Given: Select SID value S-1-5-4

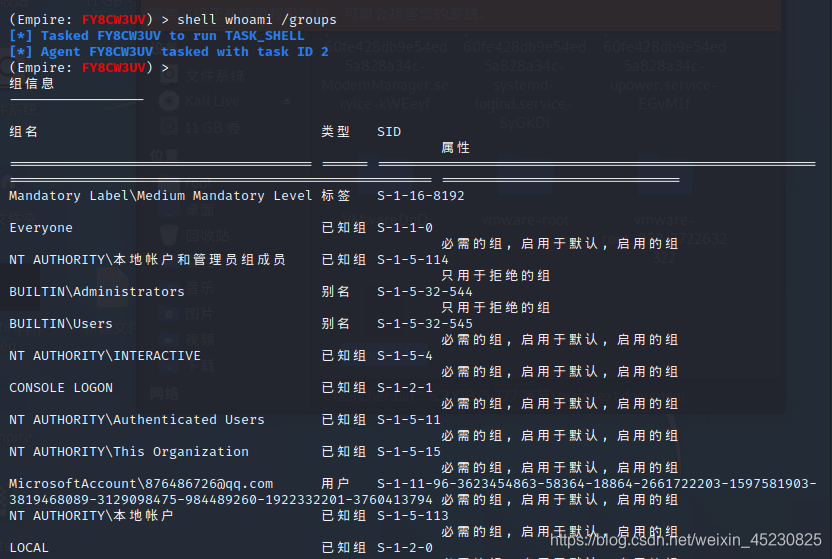Looking at the screenshot, I should tap(405, 356).
